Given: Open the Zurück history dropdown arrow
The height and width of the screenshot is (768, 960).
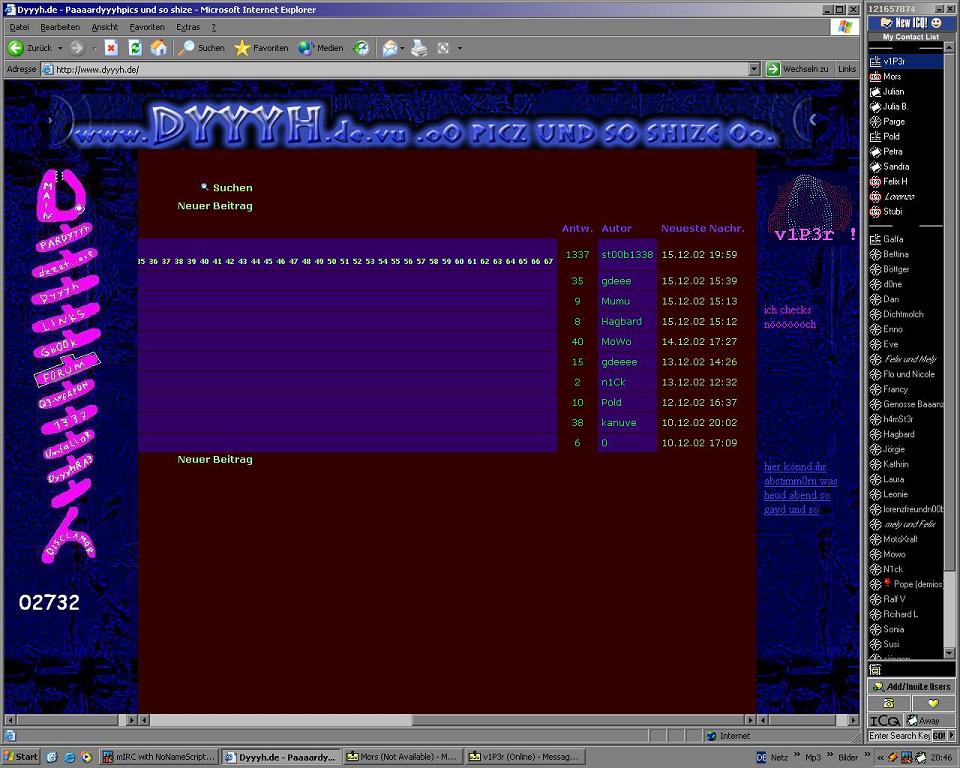Looking at the screenshot, I should click(x=60, y=48).
